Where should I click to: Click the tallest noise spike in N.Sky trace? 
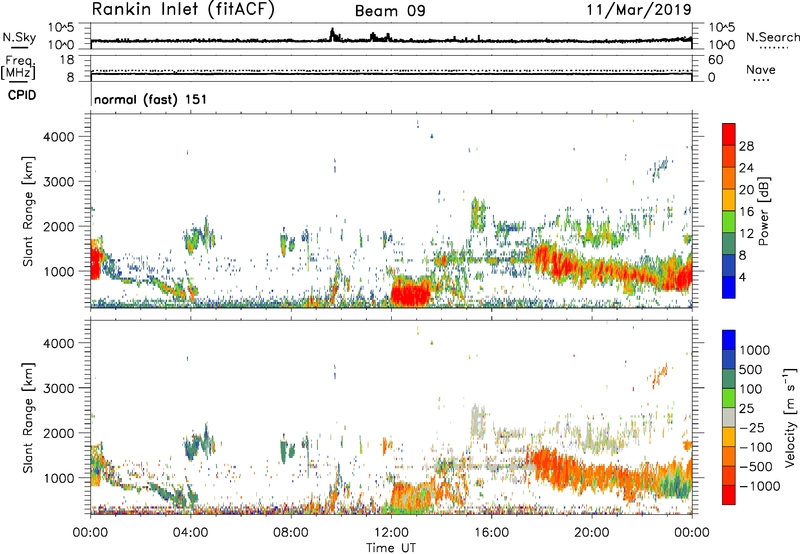[332, 35]
